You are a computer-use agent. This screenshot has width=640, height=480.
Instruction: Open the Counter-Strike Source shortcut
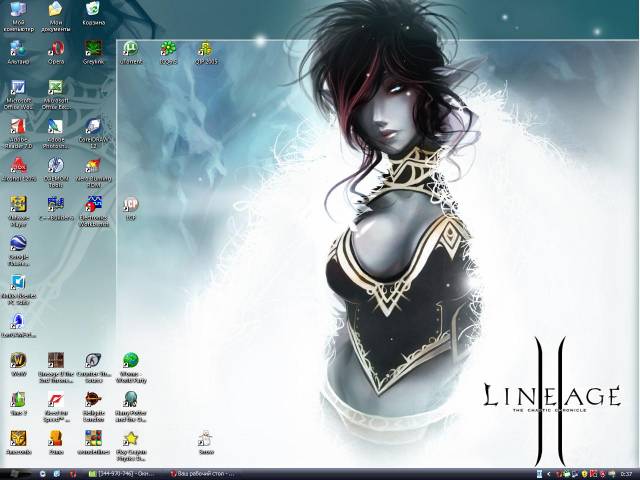tap(93, 360)
